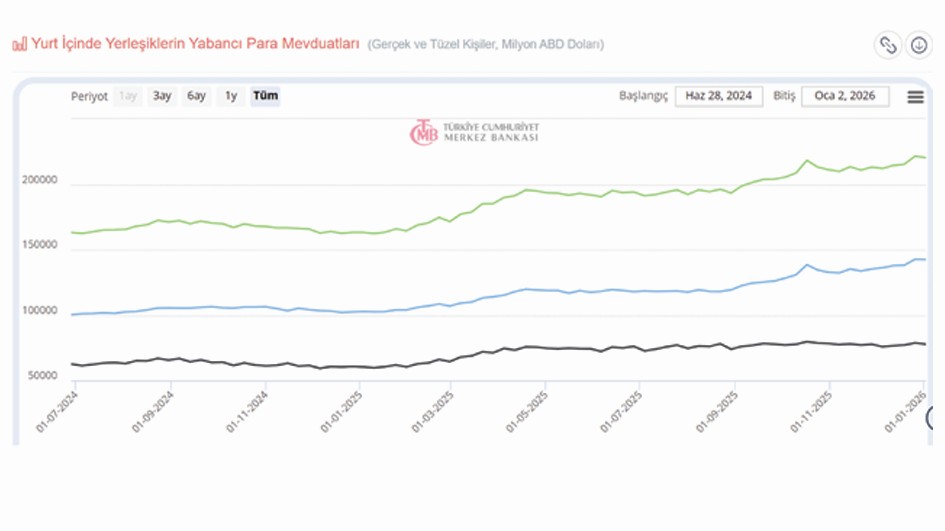Click the 200000 y-axis label
The image size is (945, 531).
pyautogui.click(x=39, y=182)
